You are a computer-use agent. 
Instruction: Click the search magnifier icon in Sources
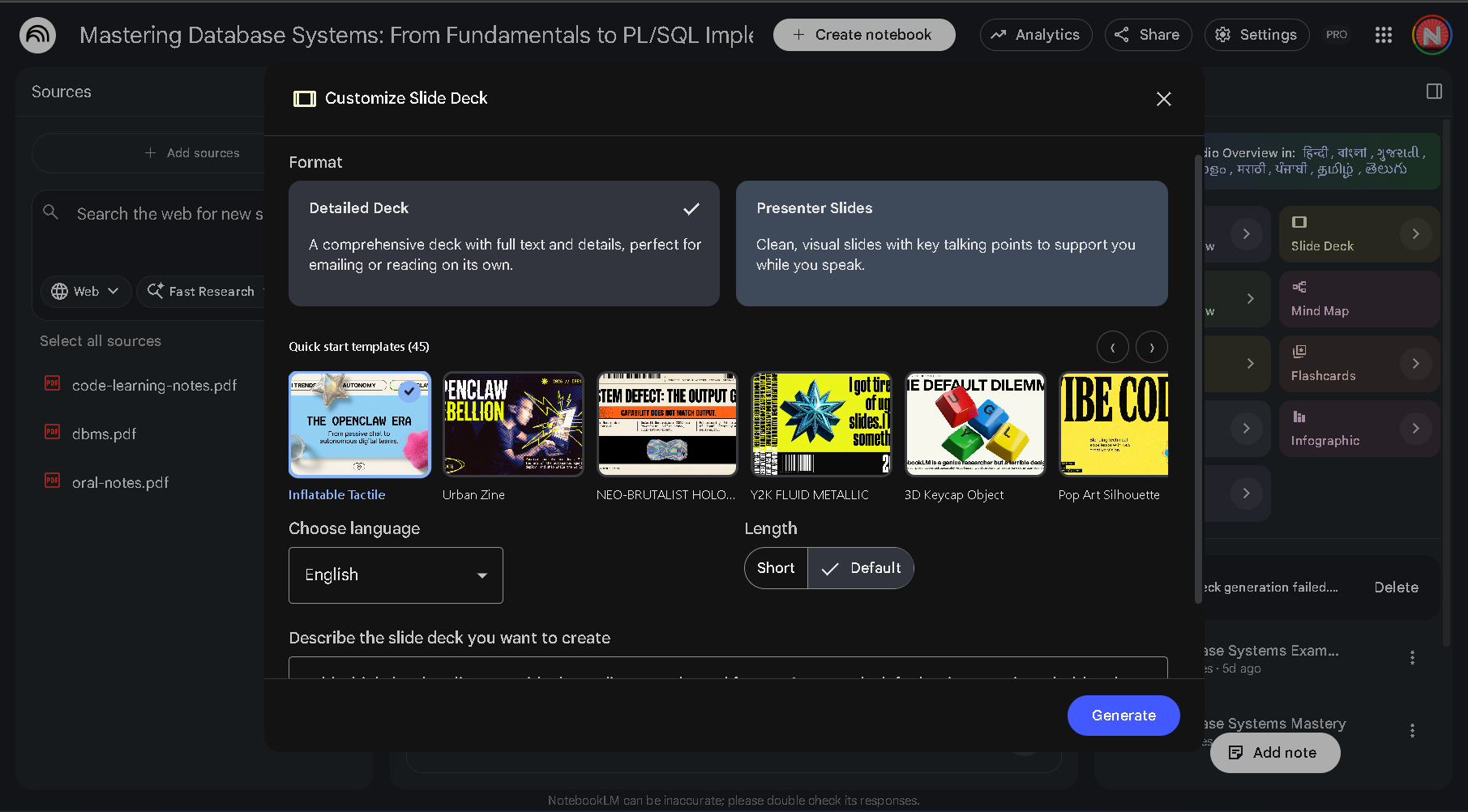[51, 212]
